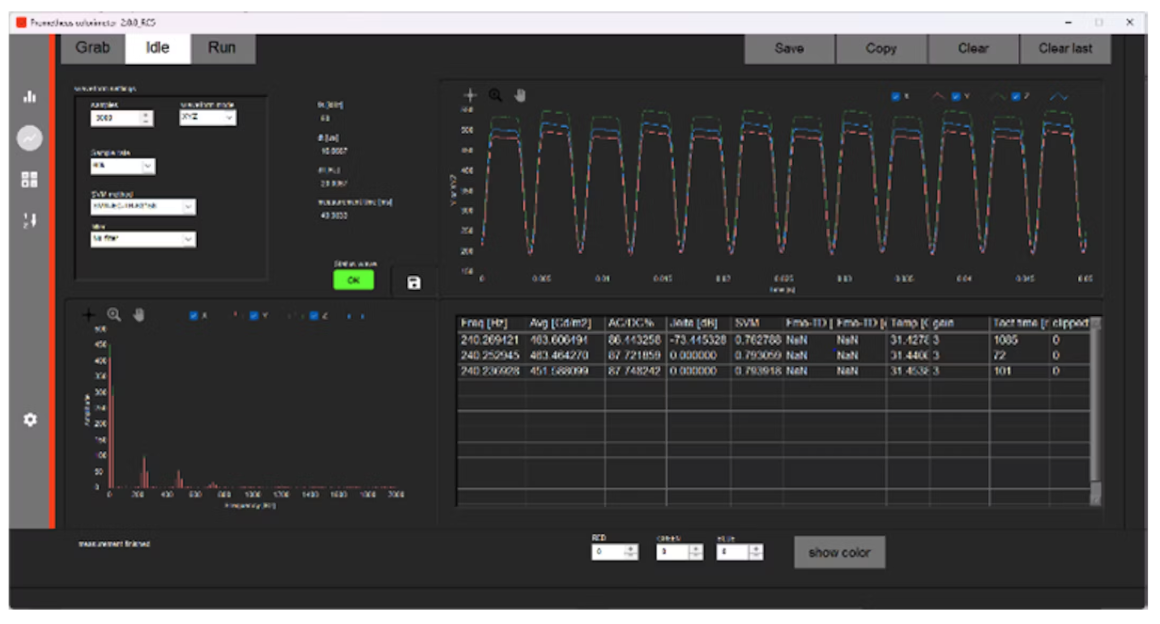Click the results table vertical scrollbar

(x=1096, y=411)
